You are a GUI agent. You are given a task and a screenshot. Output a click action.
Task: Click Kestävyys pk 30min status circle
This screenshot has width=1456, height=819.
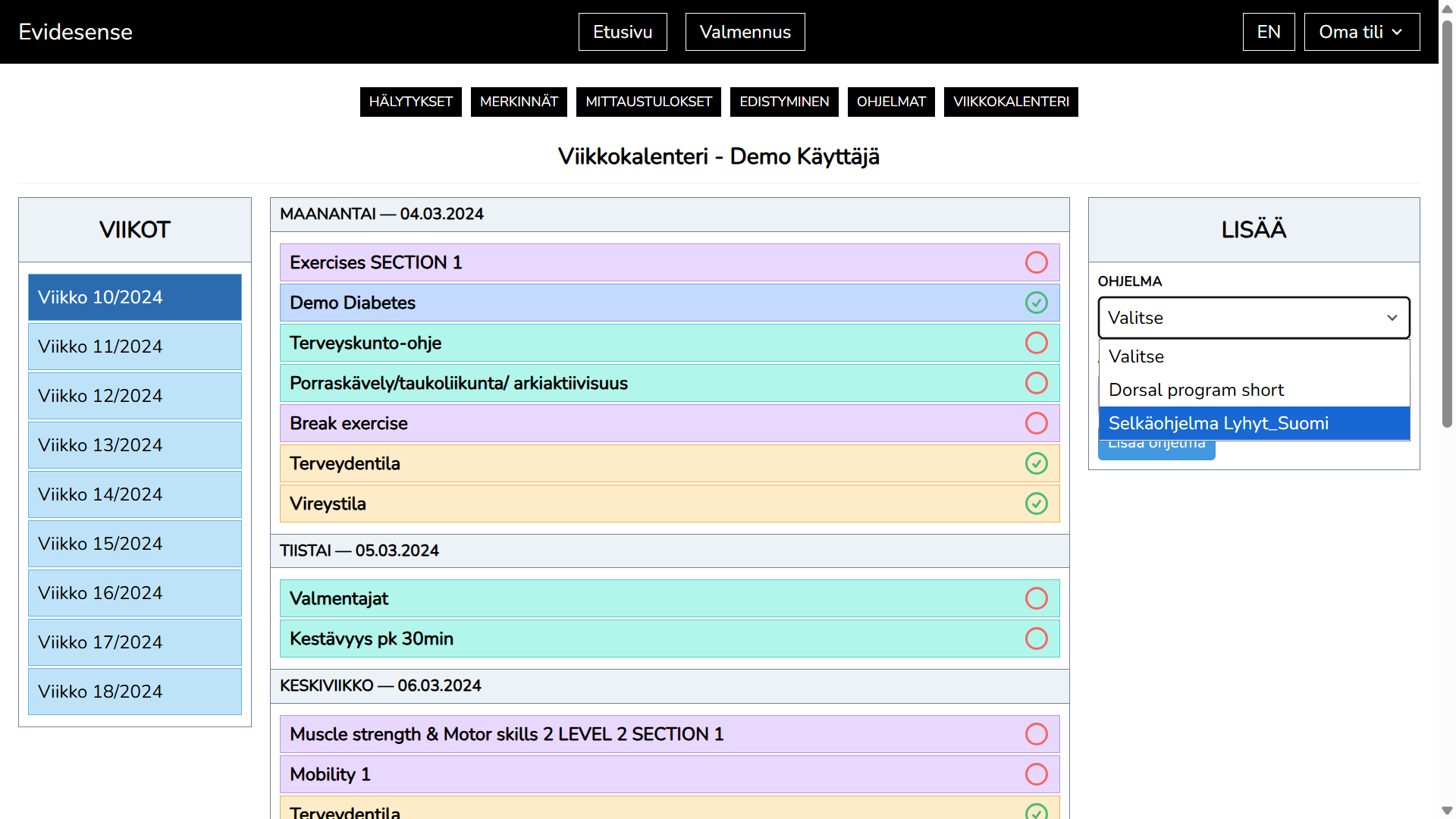tap(1036, 639)
